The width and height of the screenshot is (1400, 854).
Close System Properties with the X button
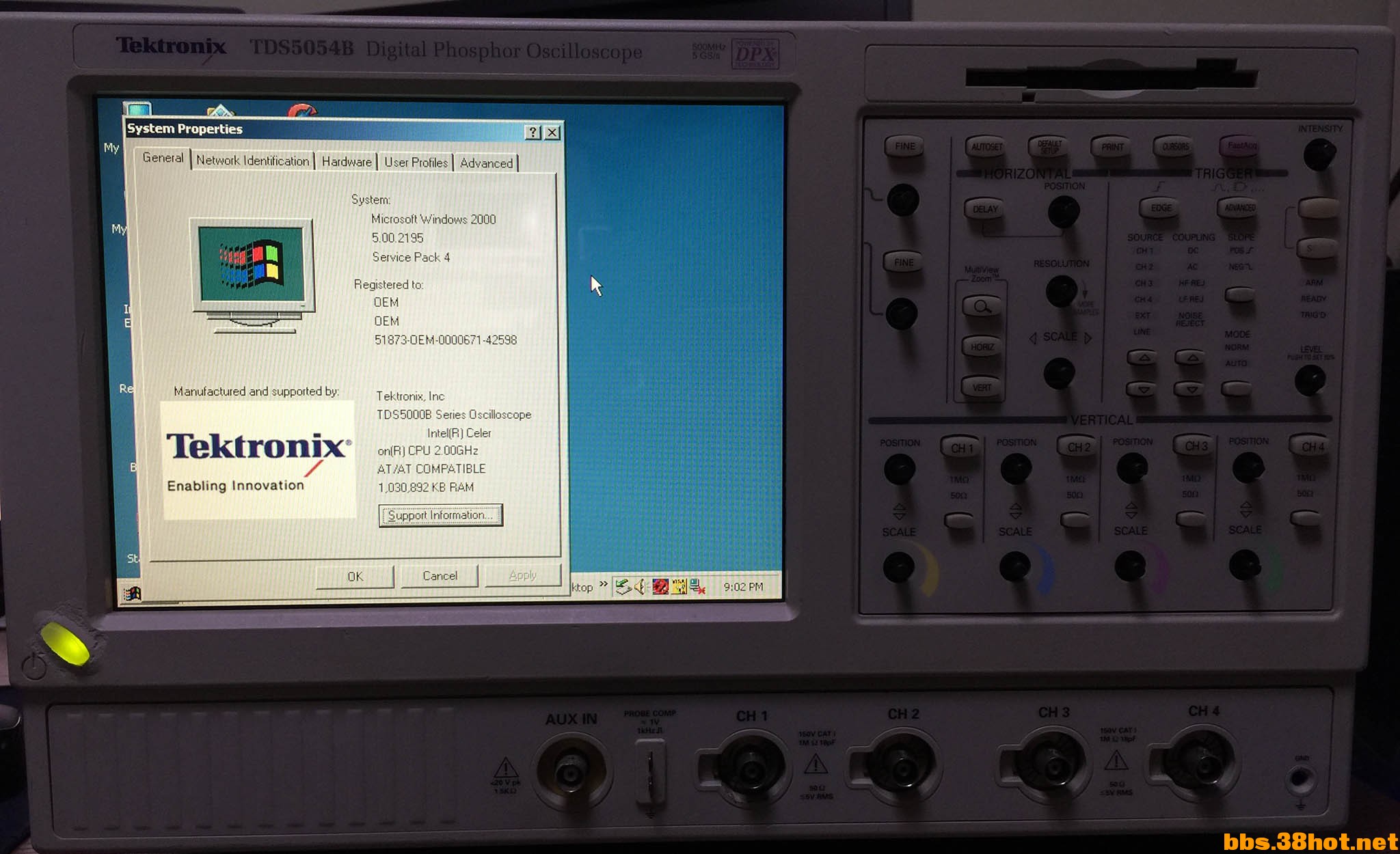click(x=552, y=133)
